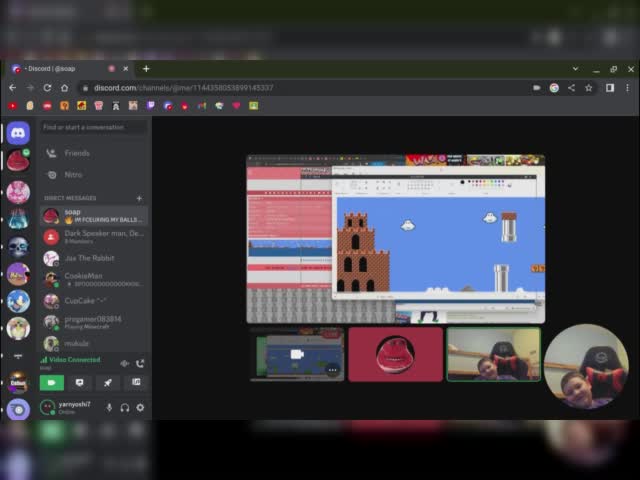Select the red blob avatar call tile
The width and height of the screenshot is (640, 480).
pyautogui.click(x=395, y=354)
